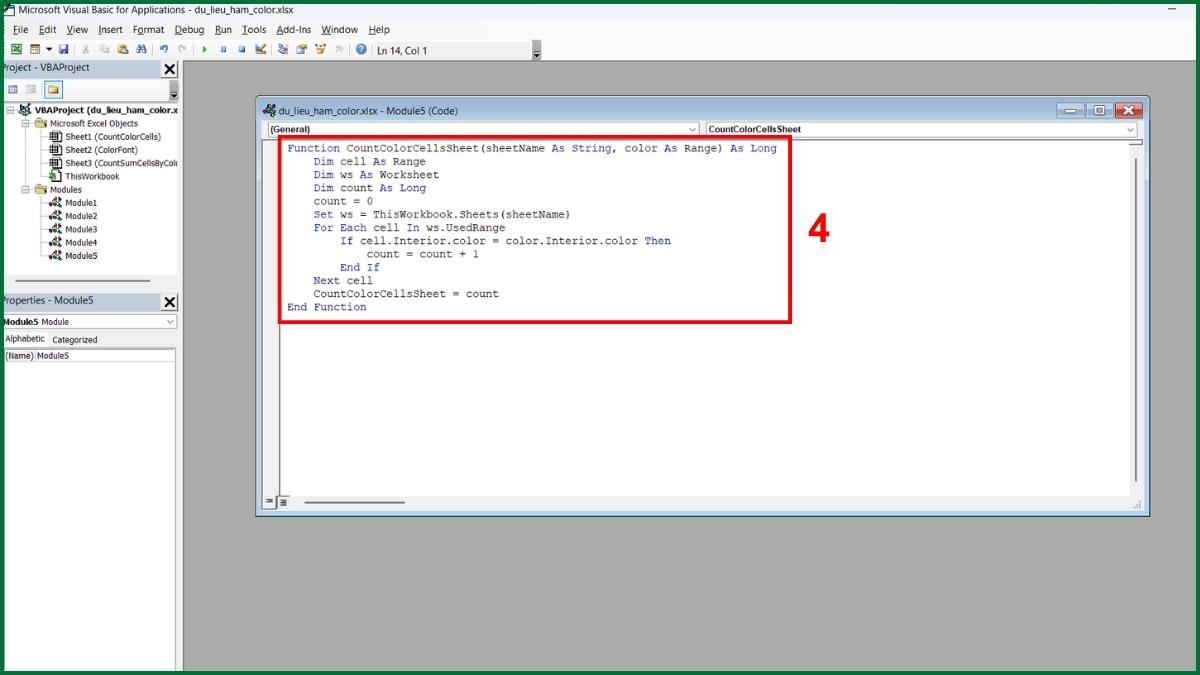
Task: Open the Project Explorer toolbar icon
Action: click(x=283, y=49)
